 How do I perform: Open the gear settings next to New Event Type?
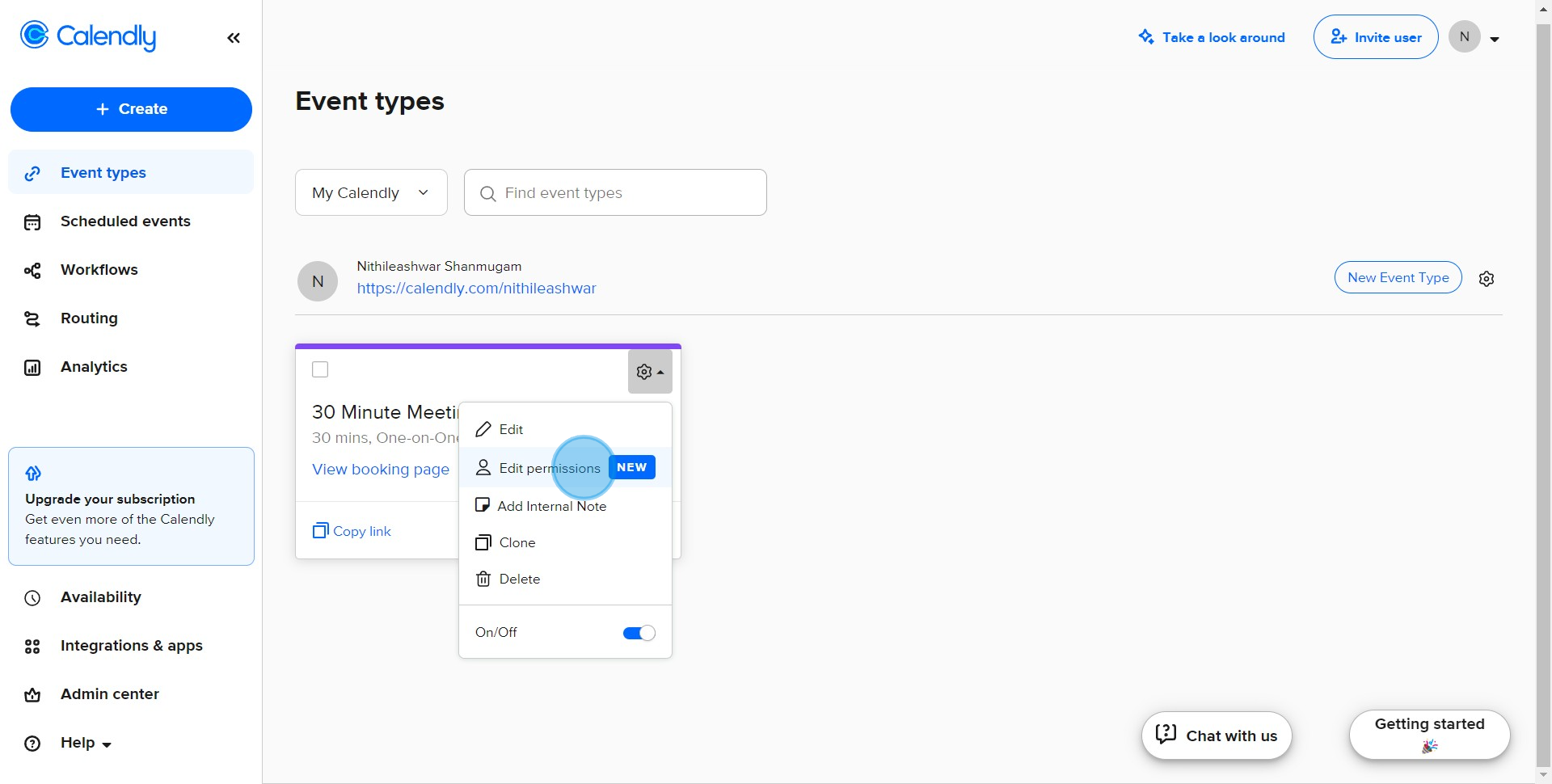click(x=1486, y=279)
